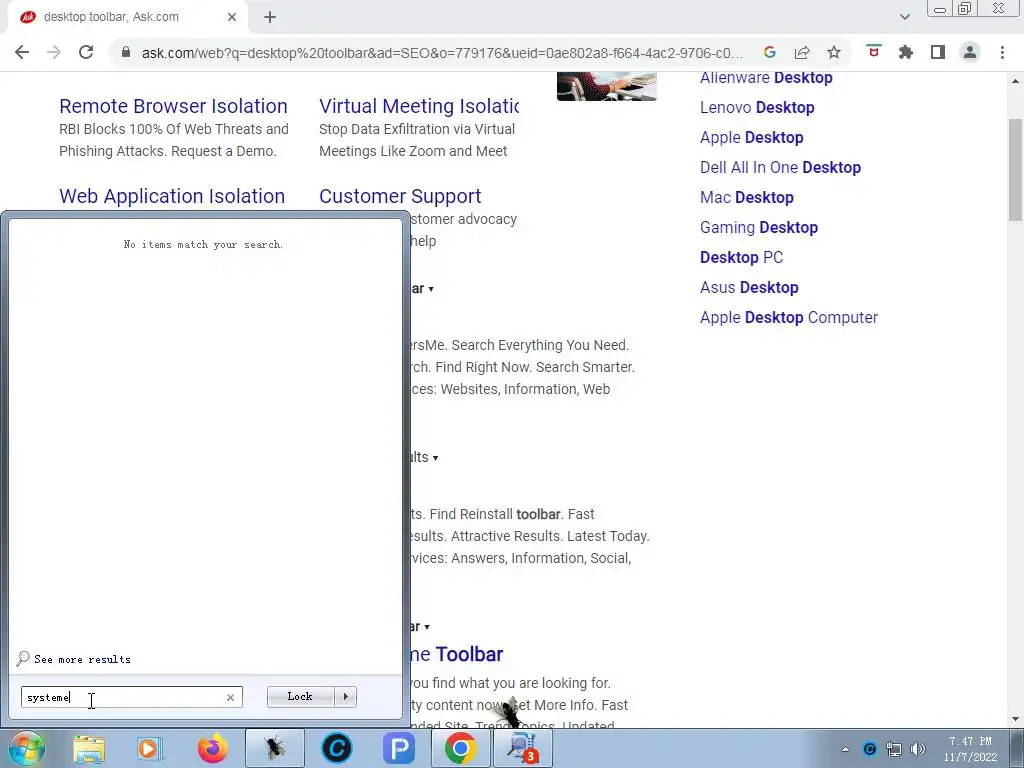Open Alienware Desktop related search
Screen dimensions: 1024x768
pyautogui.click(x=766, y=78)
